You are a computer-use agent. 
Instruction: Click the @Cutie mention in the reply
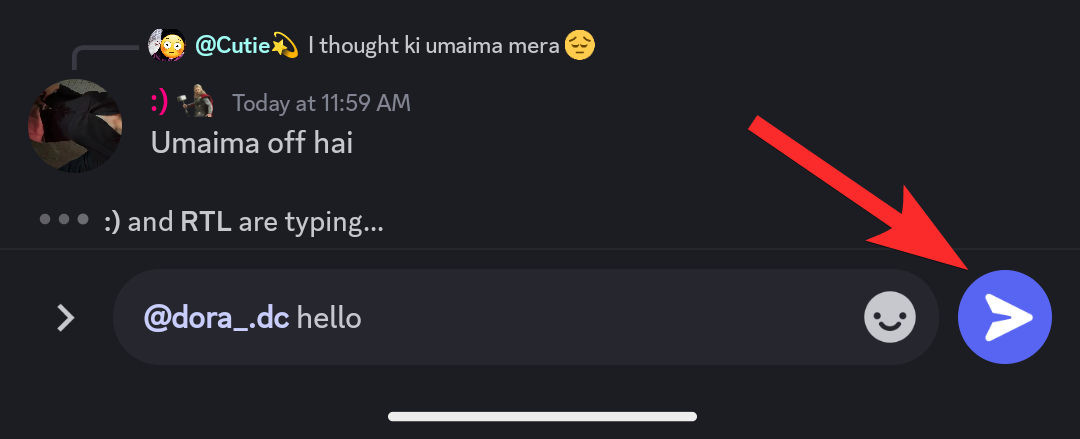231,44
